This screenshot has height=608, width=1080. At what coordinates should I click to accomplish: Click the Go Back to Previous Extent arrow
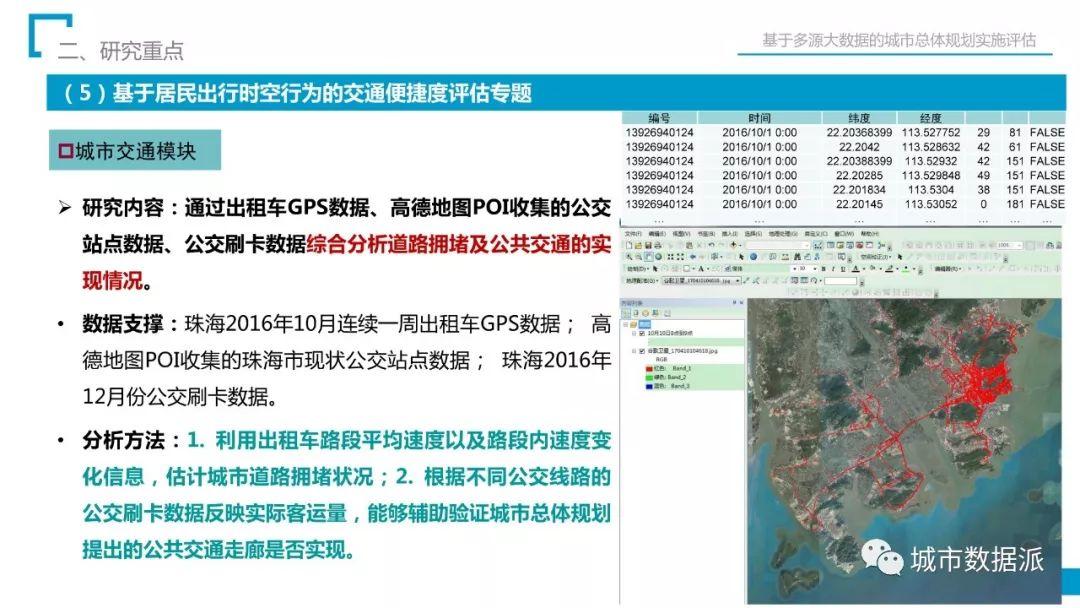pyautogui.click(x=693, y=257)
